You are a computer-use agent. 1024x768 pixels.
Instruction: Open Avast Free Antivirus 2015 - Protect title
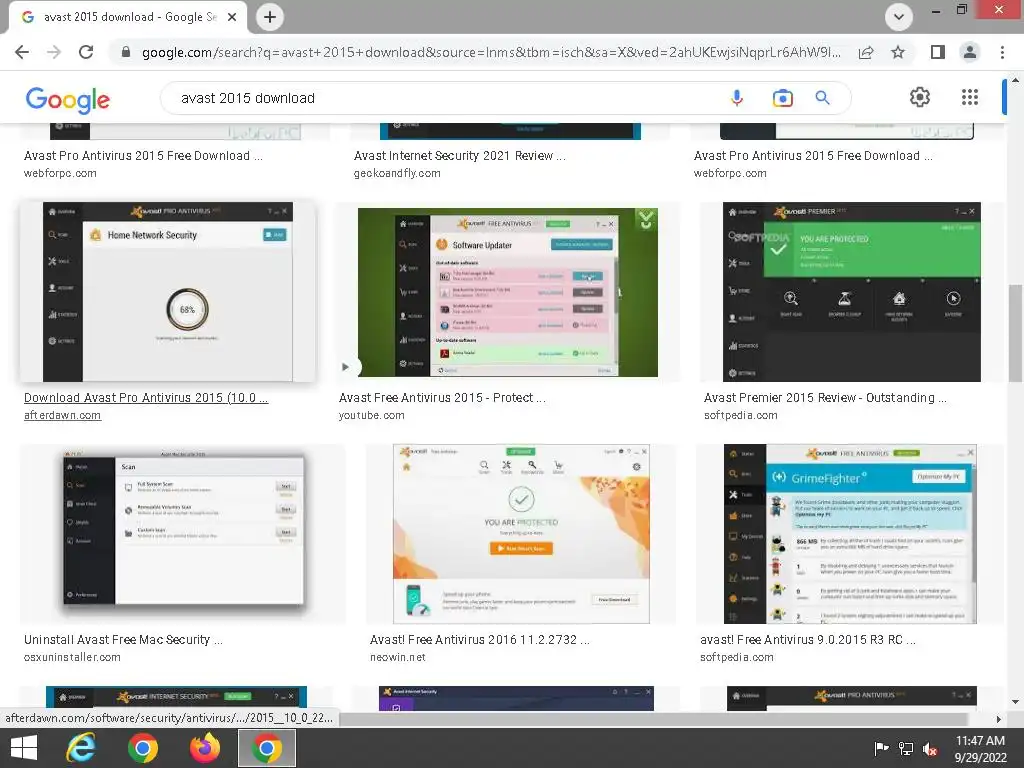pyautogui.click(x=442, y=398)
